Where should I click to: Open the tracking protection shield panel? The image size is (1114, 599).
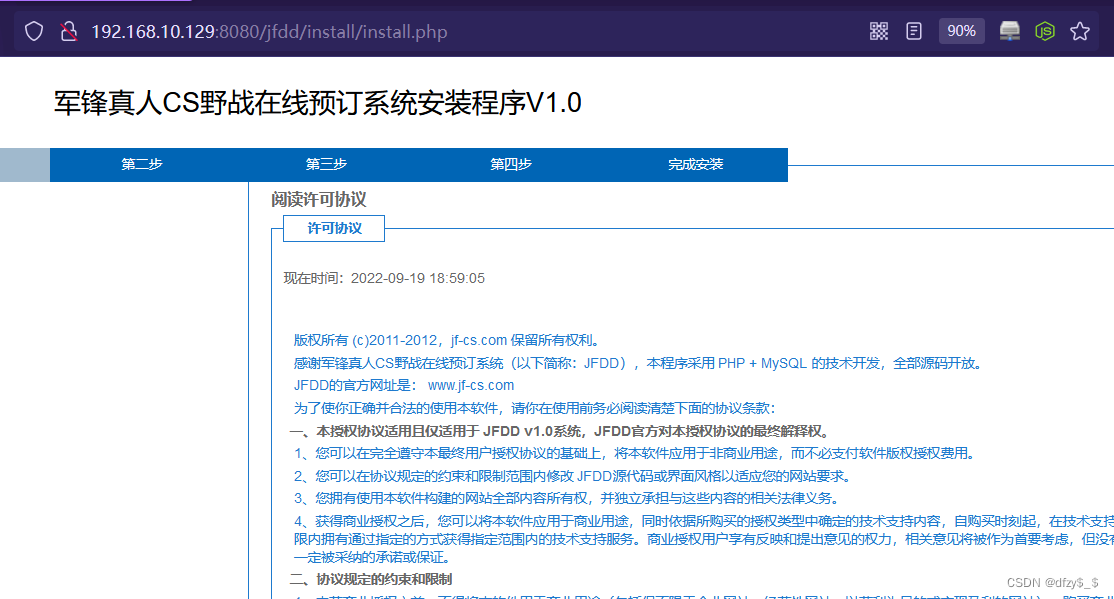tap(34, 30)
